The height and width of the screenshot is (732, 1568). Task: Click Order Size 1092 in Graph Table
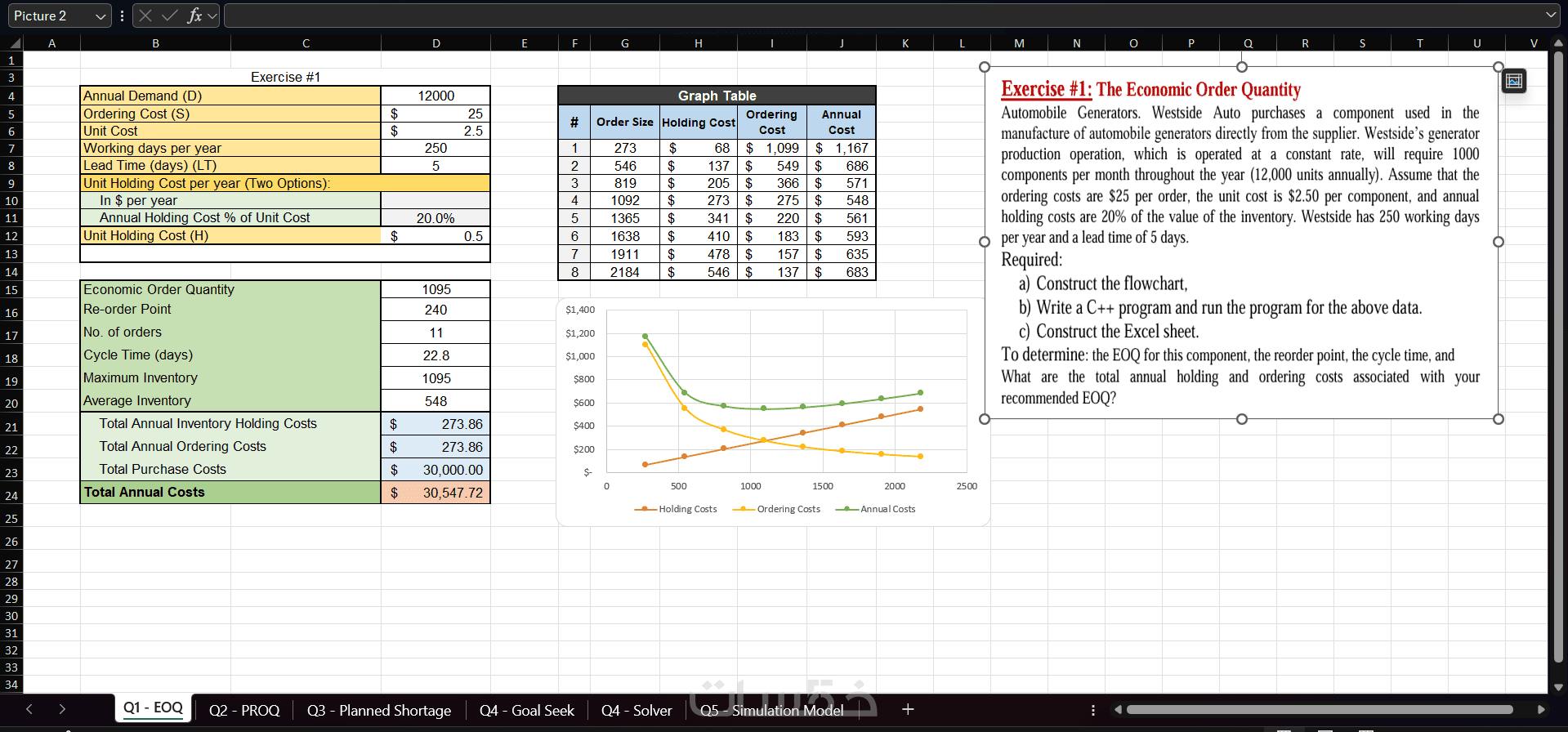click(625, 200)
